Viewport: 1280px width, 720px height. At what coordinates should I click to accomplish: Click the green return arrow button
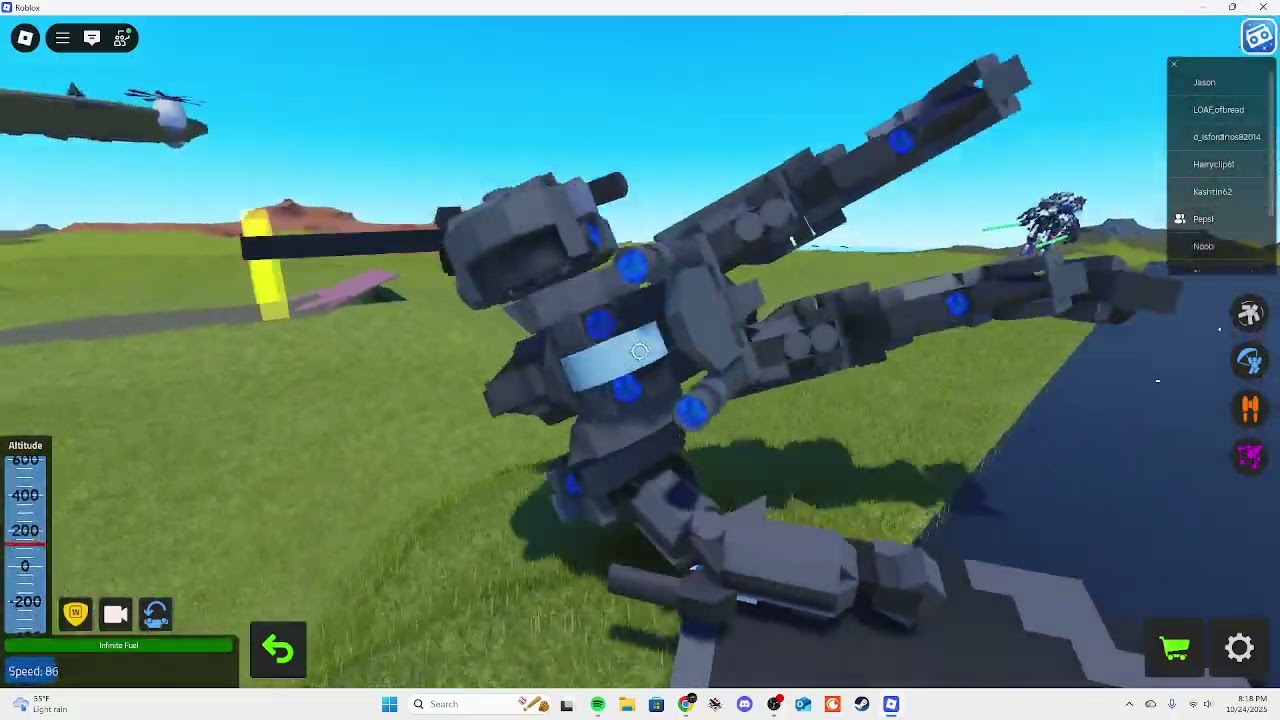pos(278,650)
